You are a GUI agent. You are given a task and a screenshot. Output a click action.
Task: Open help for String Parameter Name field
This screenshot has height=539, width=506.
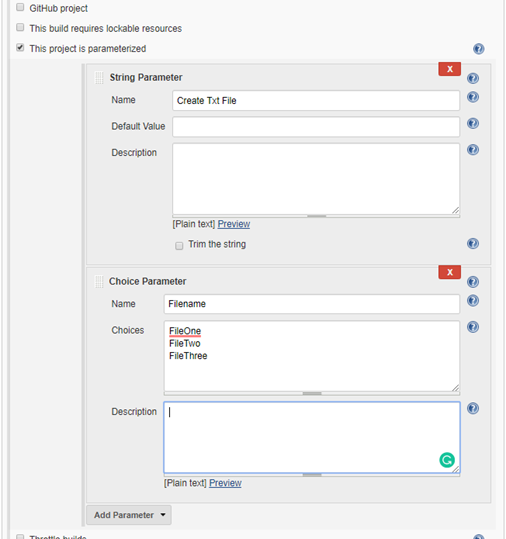[473, 97]
